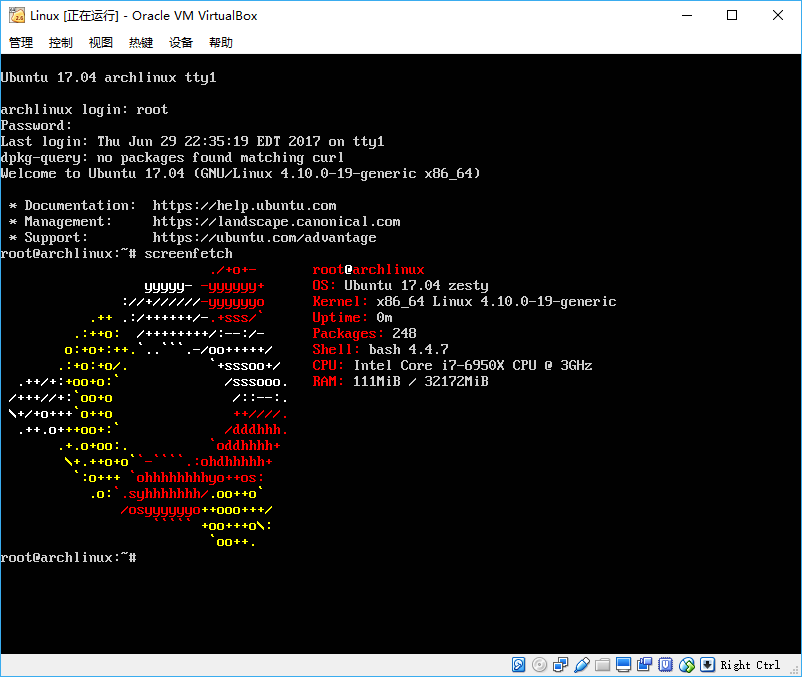The image size is (802, 677).
Task: Click the 'OS: Ubuntu 17.04 zesty' line
Action: point(400,285)
